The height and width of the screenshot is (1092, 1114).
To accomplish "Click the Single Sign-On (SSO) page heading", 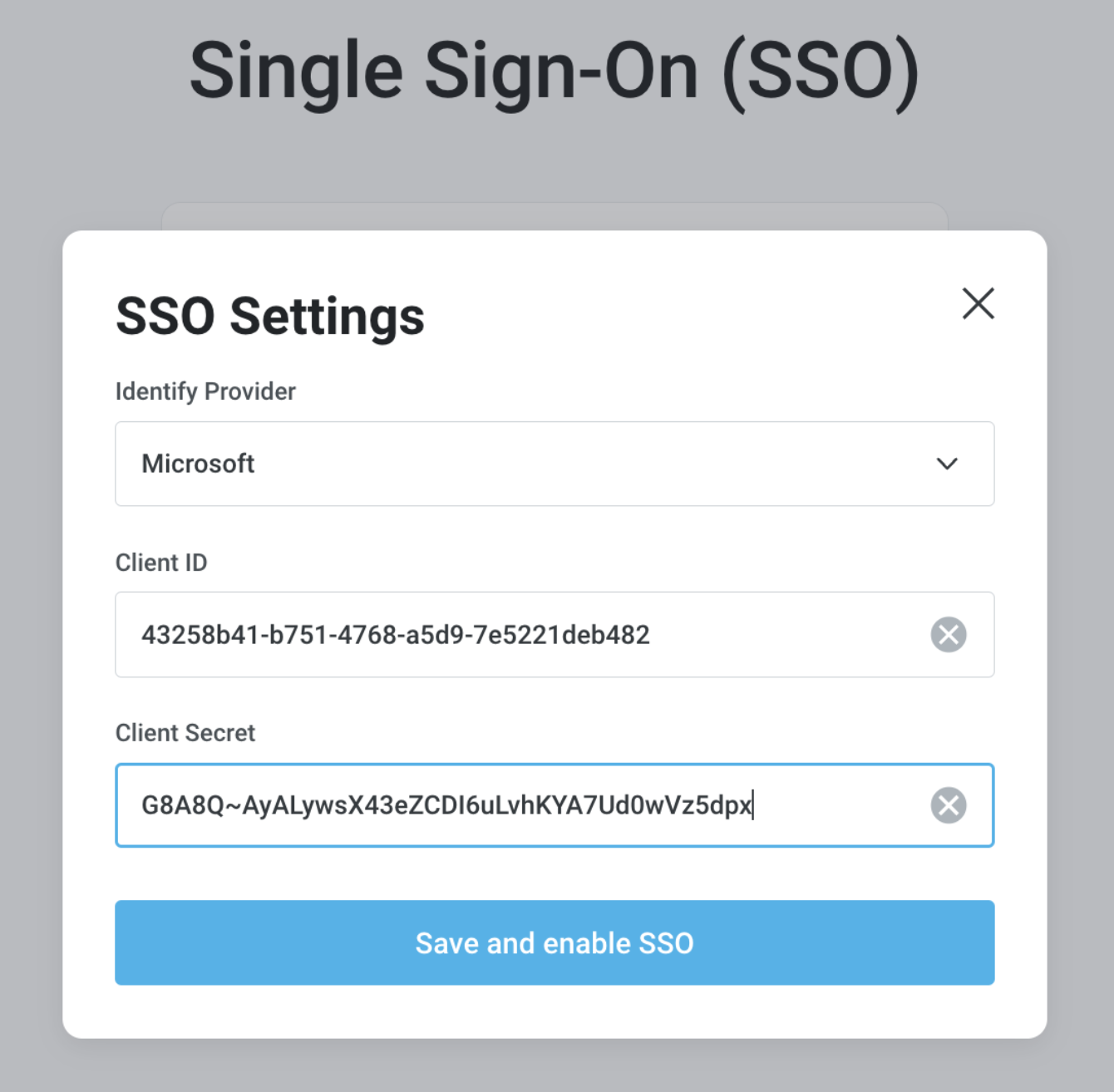I will pos(555,71).
